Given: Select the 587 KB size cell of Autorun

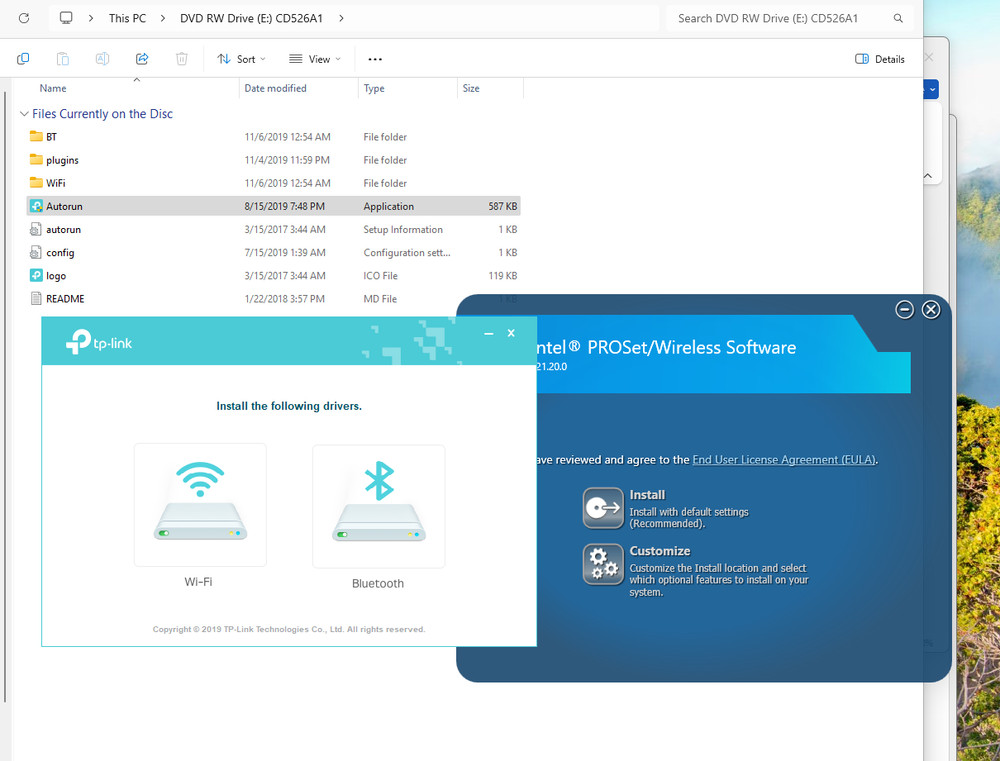Looking at the screenshot, I should [x=503, y=206].
